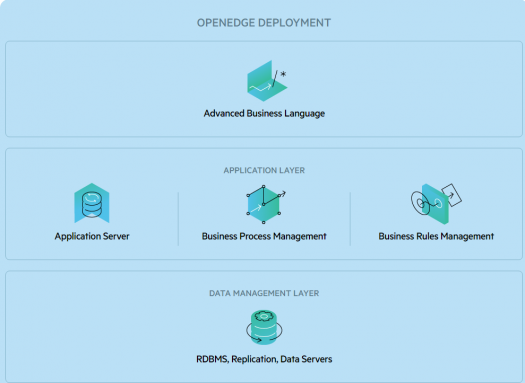Click the Advanced Business Language label
This screenshot has height=383, width=525.
coord(264,113)
